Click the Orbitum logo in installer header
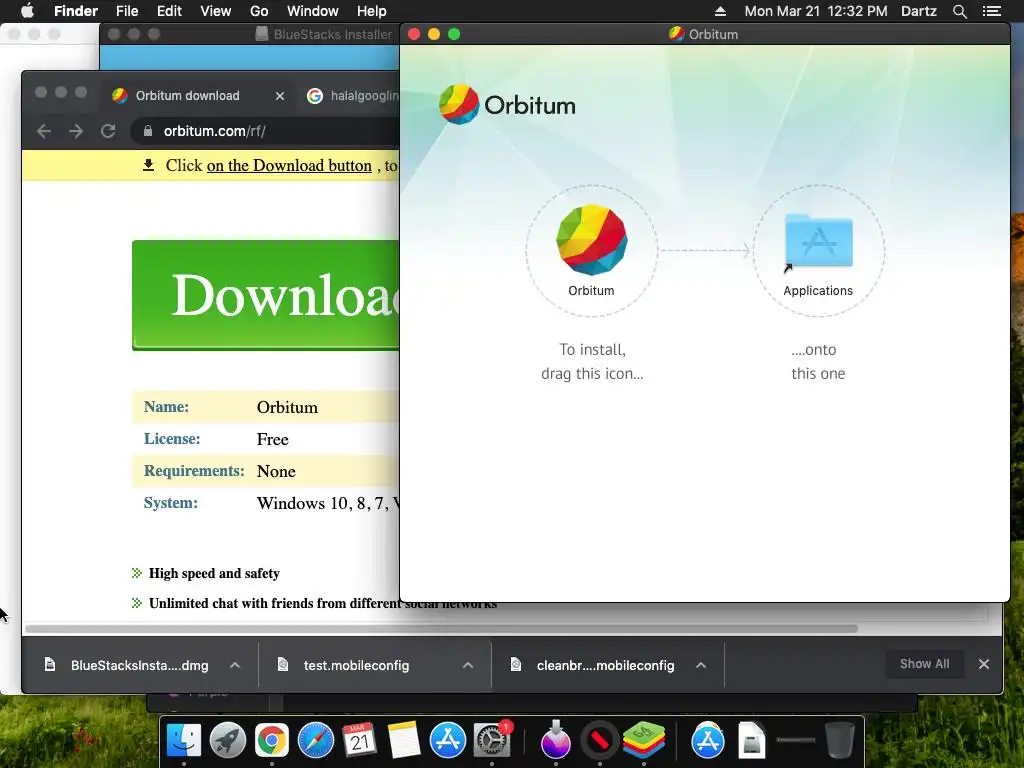This screenshot has width=1024, height=768. (x=507, y=104)
